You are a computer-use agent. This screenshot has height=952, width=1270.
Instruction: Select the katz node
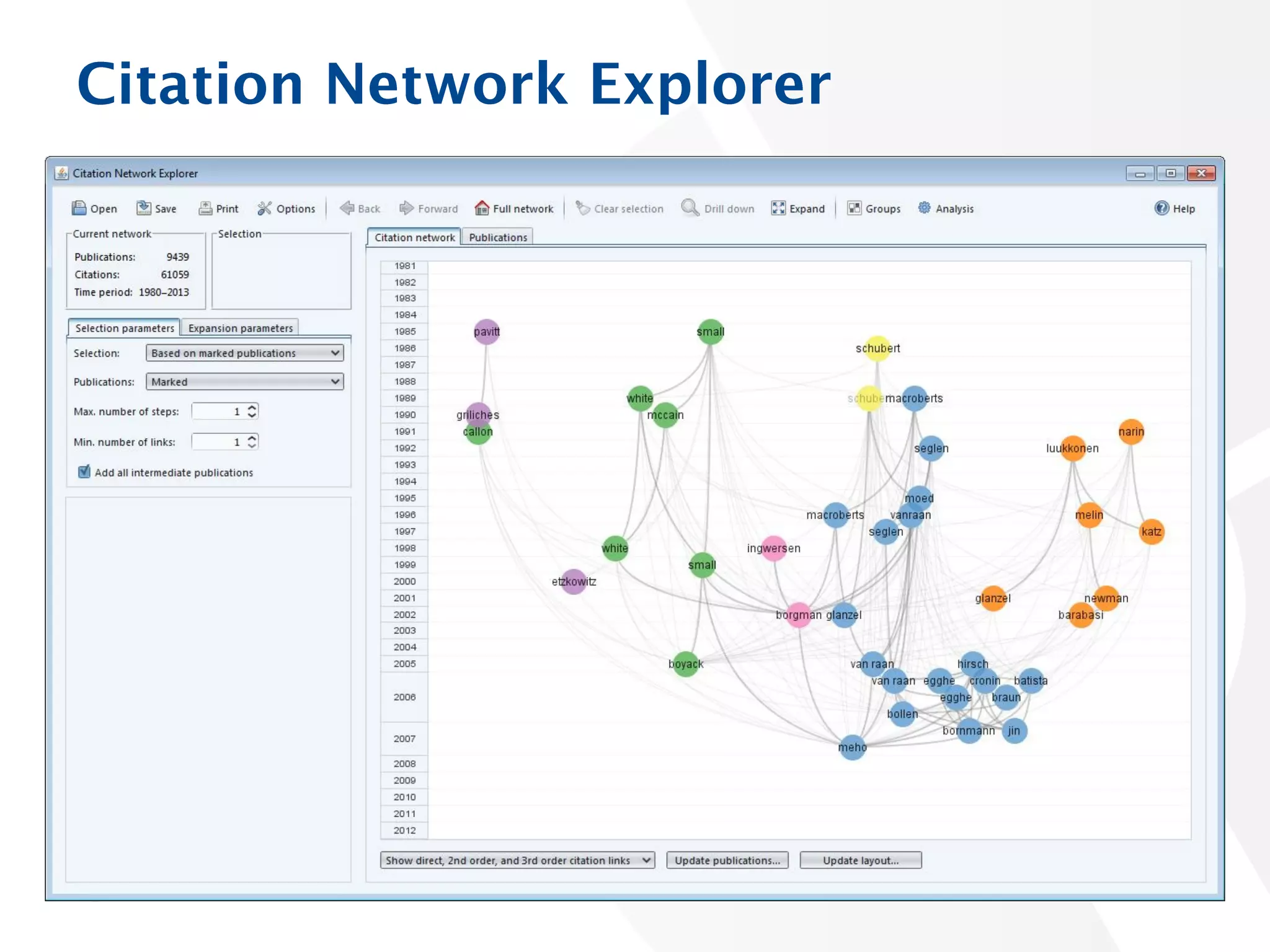1152,531
